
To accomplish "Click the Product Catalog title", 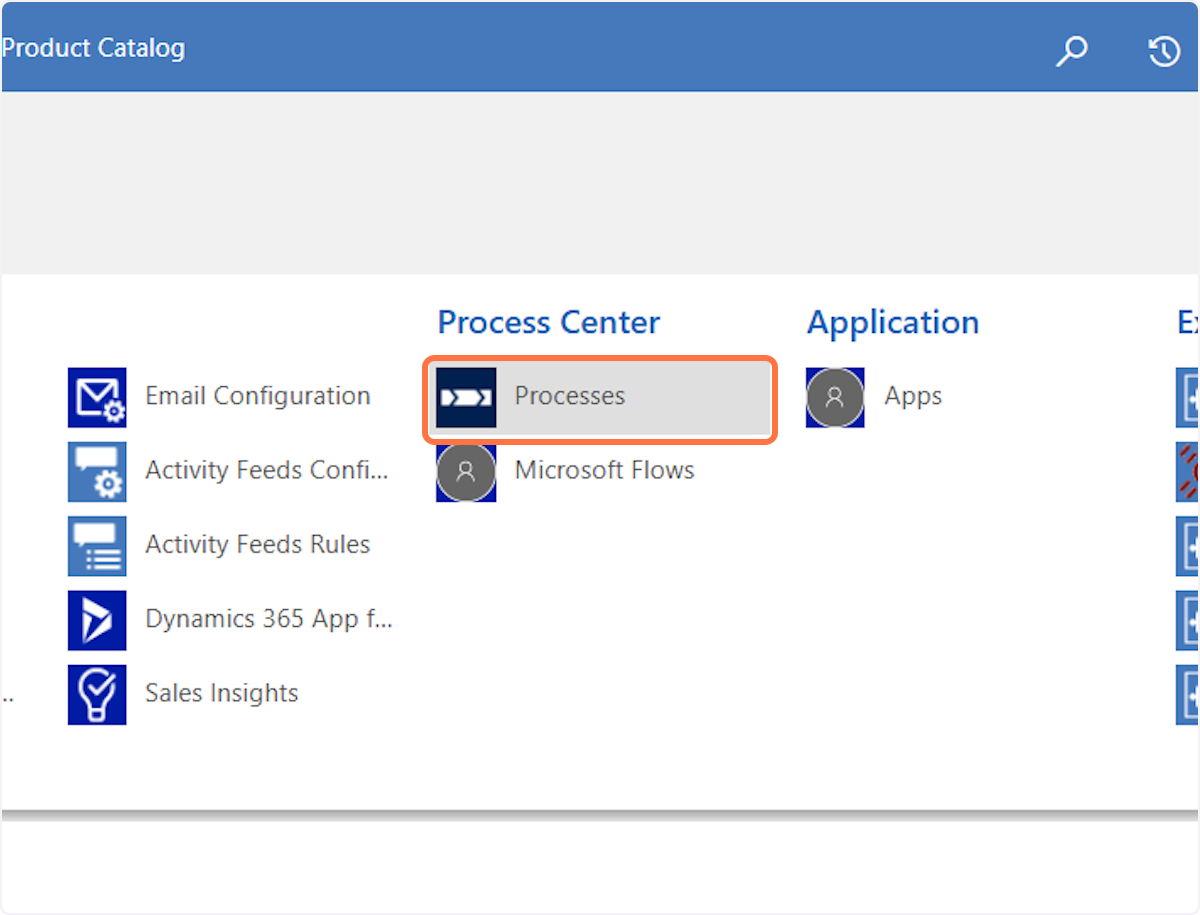I will (93, 48).
